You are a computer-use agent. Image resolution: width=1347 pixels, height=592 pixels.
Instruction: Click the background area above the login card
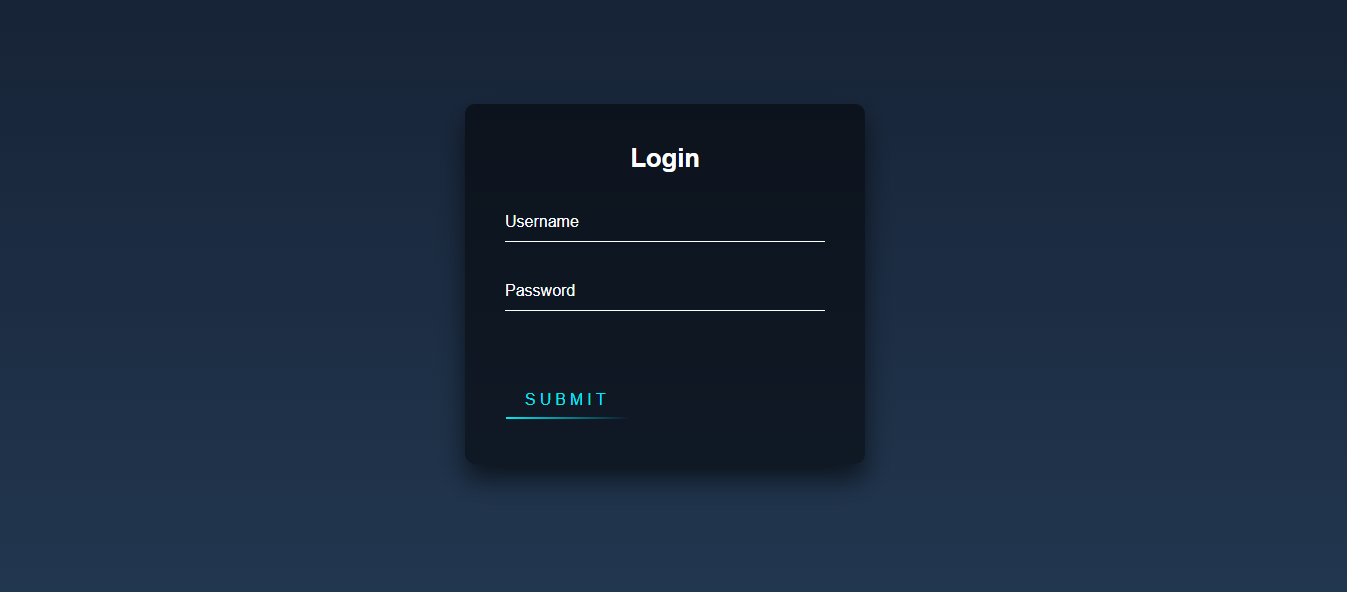tap(665, 50)
